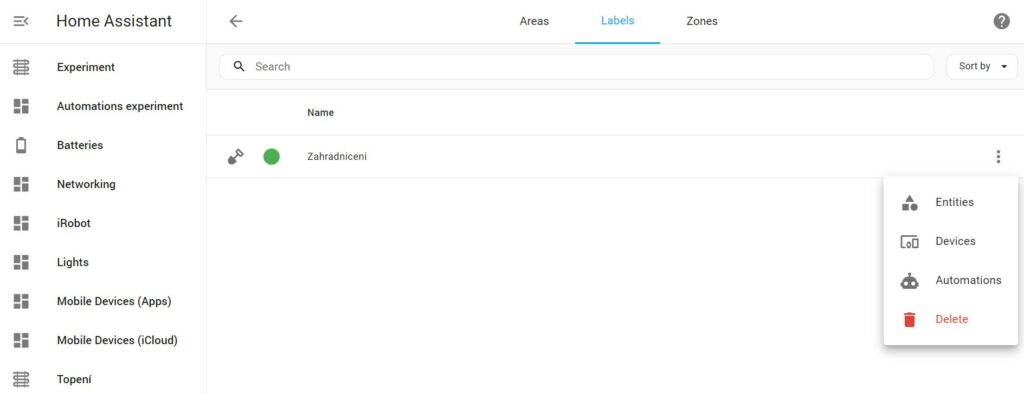The image size is (1024, 394).
Task: Click the devices icon in popup menu
Action: pos(909,242)
